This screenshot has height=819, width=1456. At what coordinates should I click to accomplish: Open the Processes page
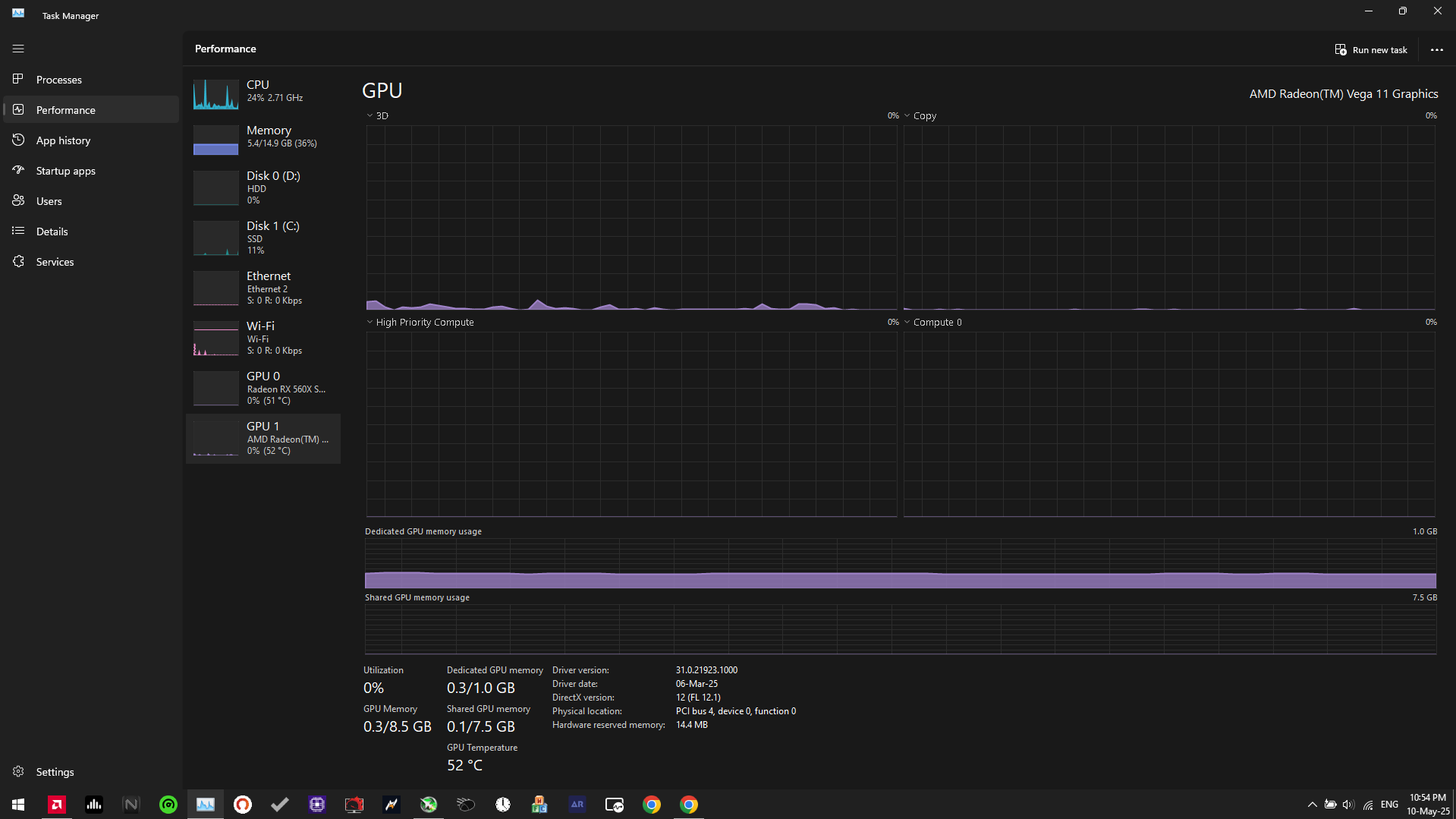coord(91,80)
